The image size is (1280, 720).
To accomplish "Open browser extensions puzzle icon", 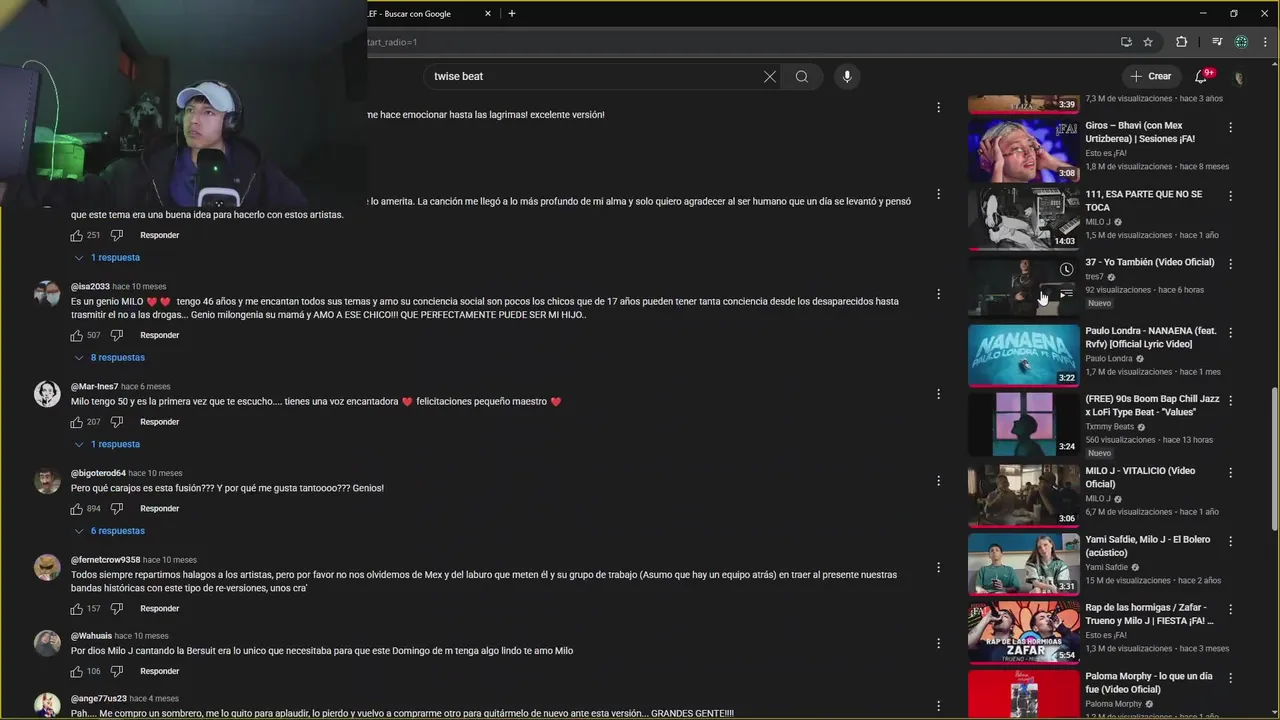I will pyautogui.click(x=1182, y=42).
